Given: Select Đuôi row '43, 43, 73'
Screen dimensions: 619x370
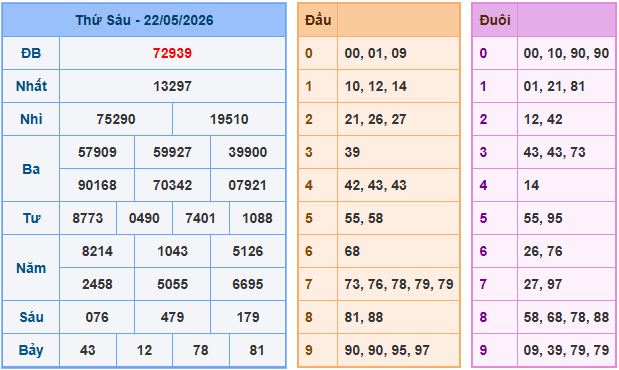Looking at the screenshot, I should point(555,152).
